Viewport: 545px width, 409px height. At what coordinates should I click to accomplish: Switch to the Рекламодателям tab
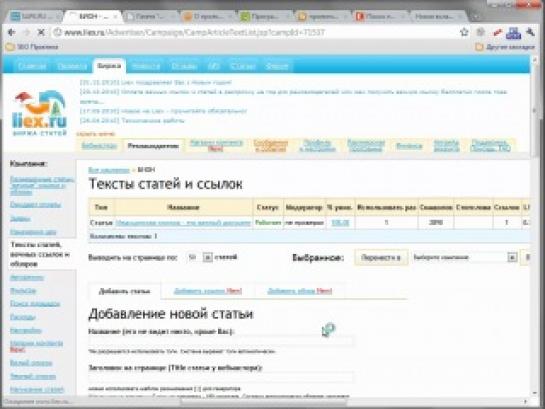(x=153, y=146)
